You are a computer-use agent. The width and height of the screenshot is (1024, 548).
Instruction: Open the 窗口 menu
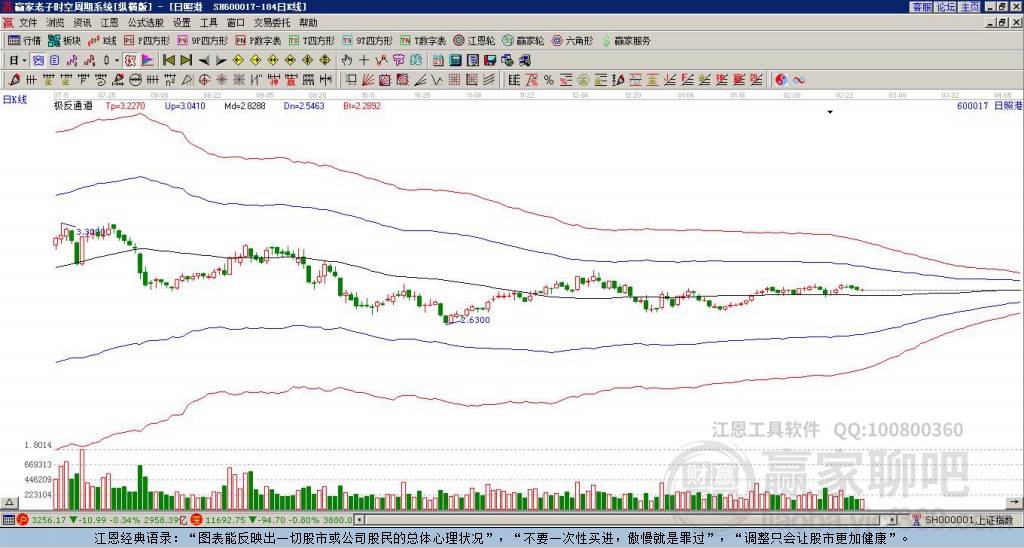pos(236,23)
